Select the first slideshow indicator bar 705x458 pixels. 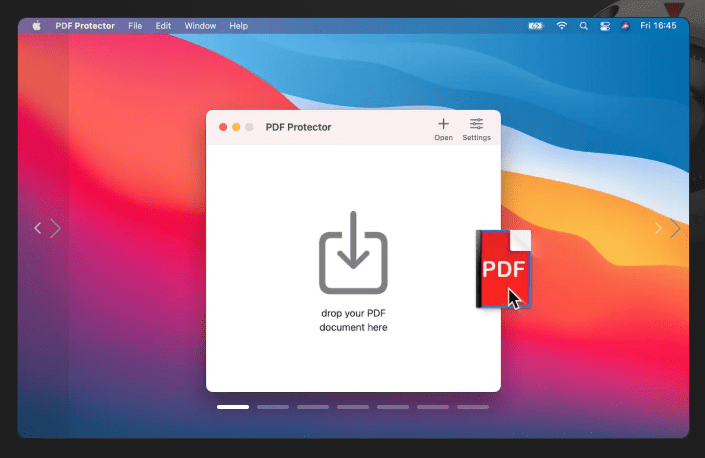point(233,407)
